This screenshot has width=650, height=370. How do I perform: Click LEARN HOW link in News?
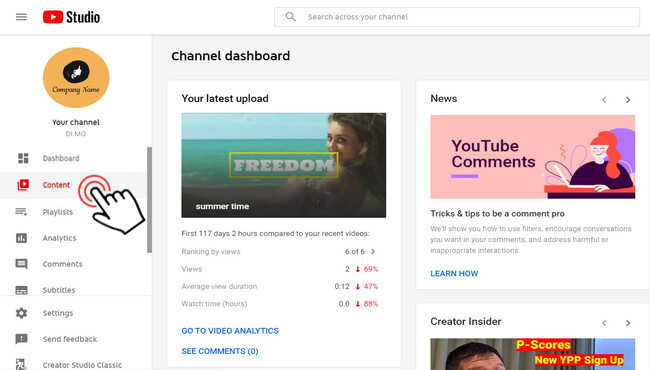pos(454,273)
